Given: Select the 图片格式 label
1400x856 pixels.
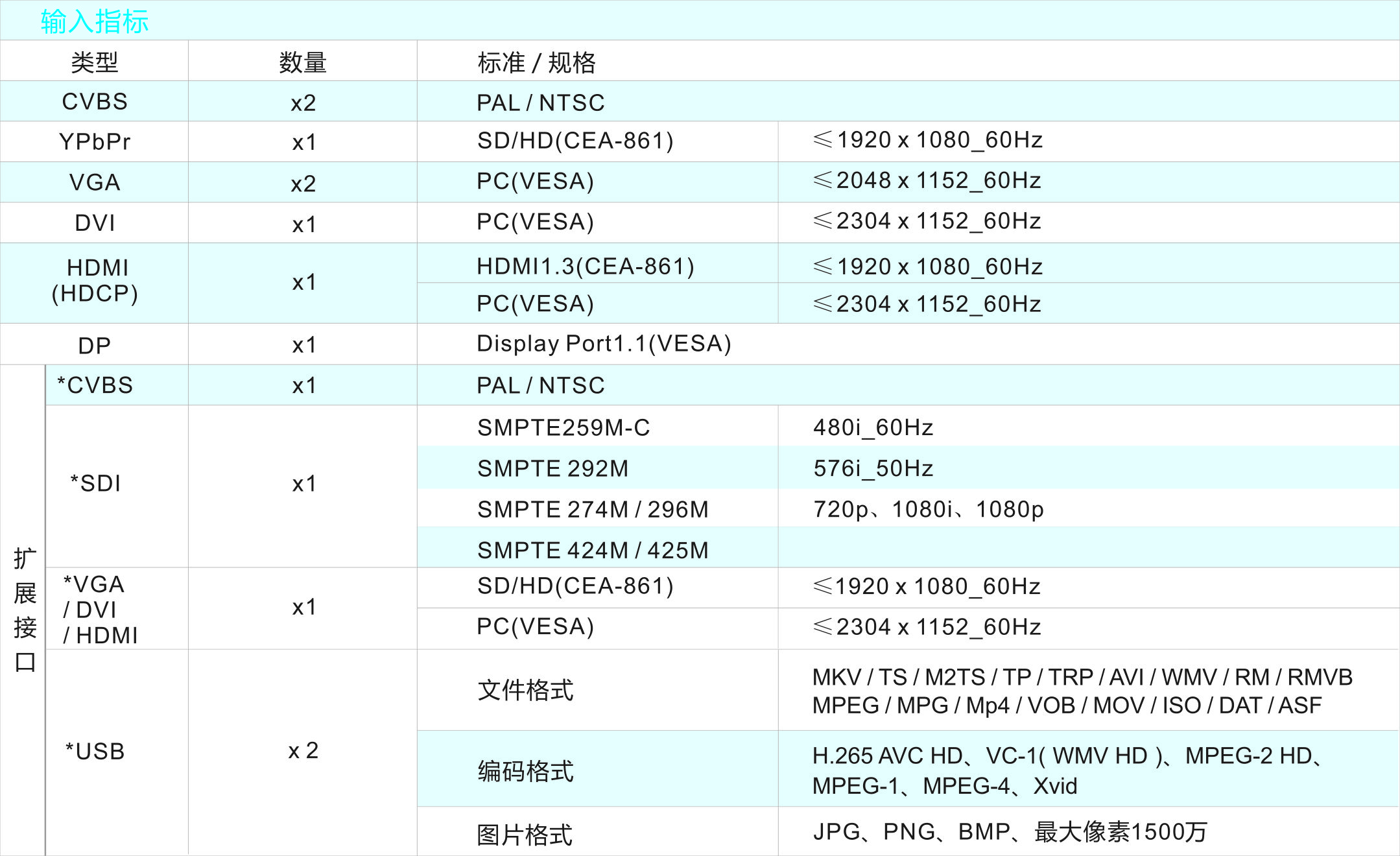Looking at the screenshot, I should pyautogui.click(x=525, y=835).
